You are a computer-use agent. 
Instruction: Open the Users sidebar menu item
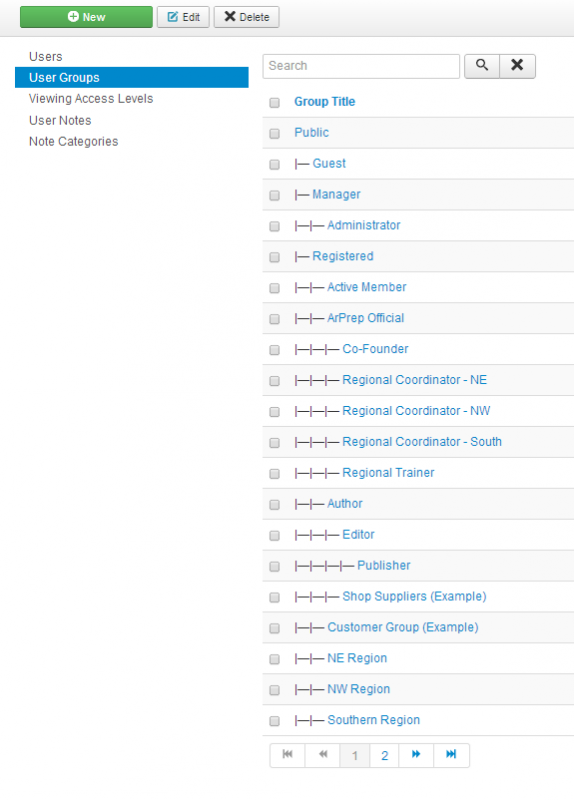46,57
